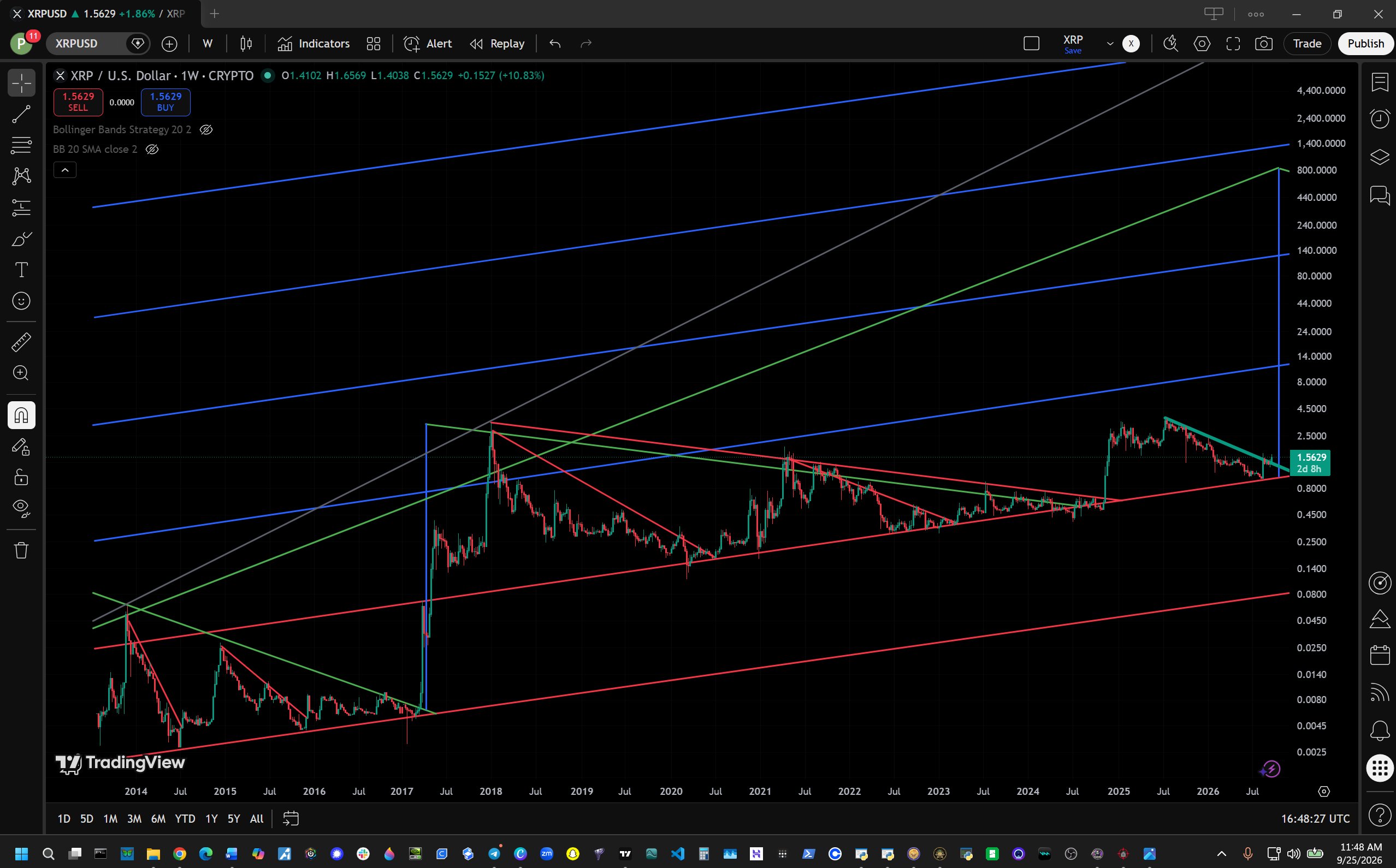Open the emoji and icons tool
The width and height of the screenshot is (1396, 868).
coord(21,301)
